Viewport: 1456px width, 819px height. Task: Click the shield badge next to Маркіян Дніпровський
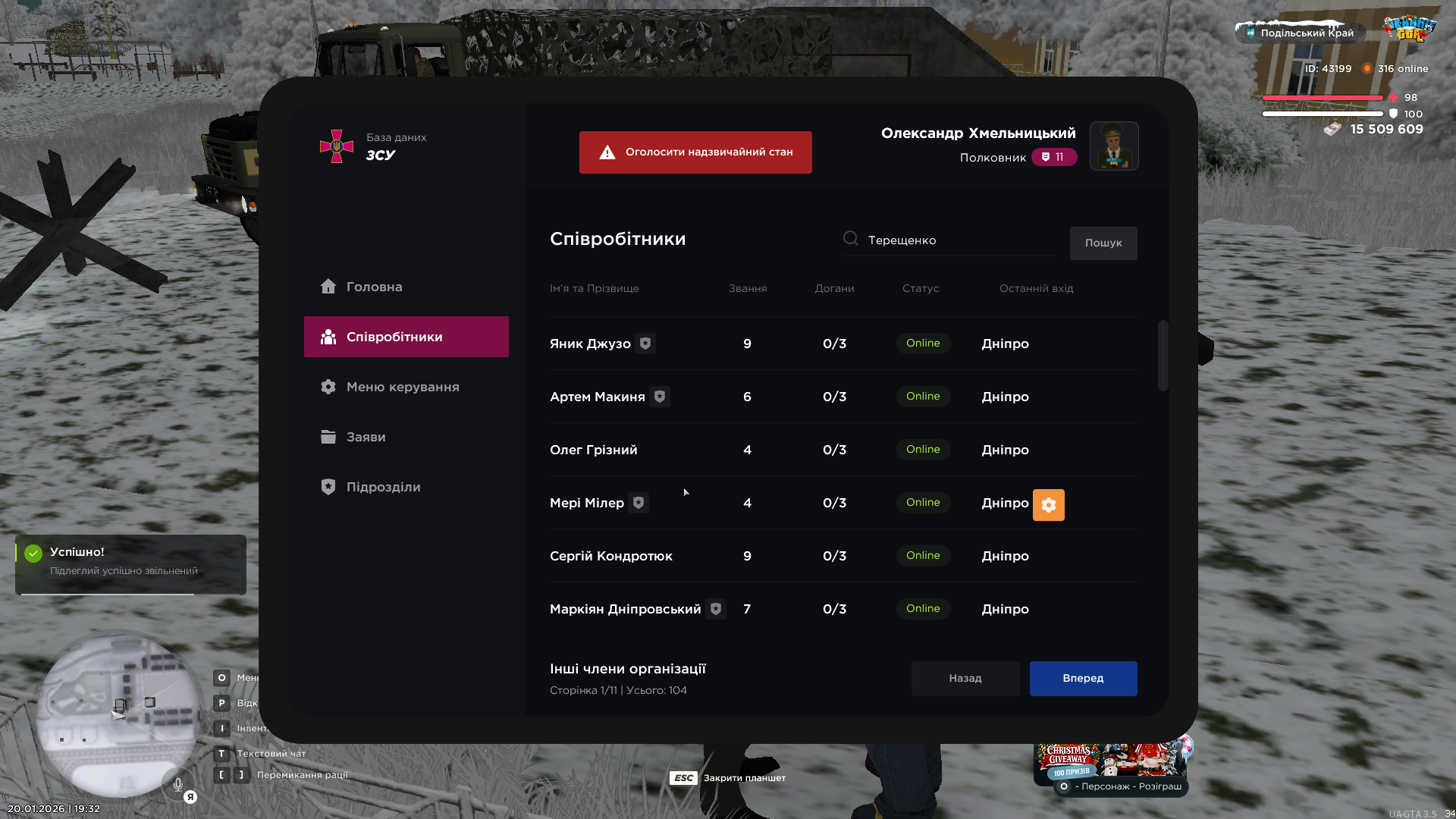click(x=716, y=609)
